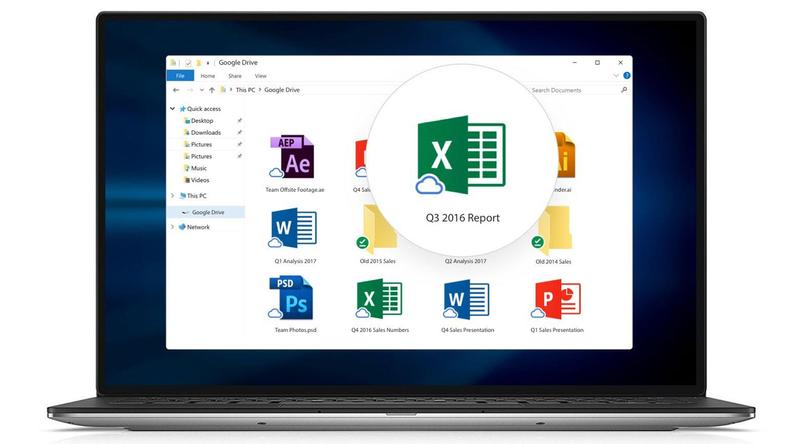Open the recent locations dropdown arrow
The image size is (800, 444).
(x=202, y=90)
